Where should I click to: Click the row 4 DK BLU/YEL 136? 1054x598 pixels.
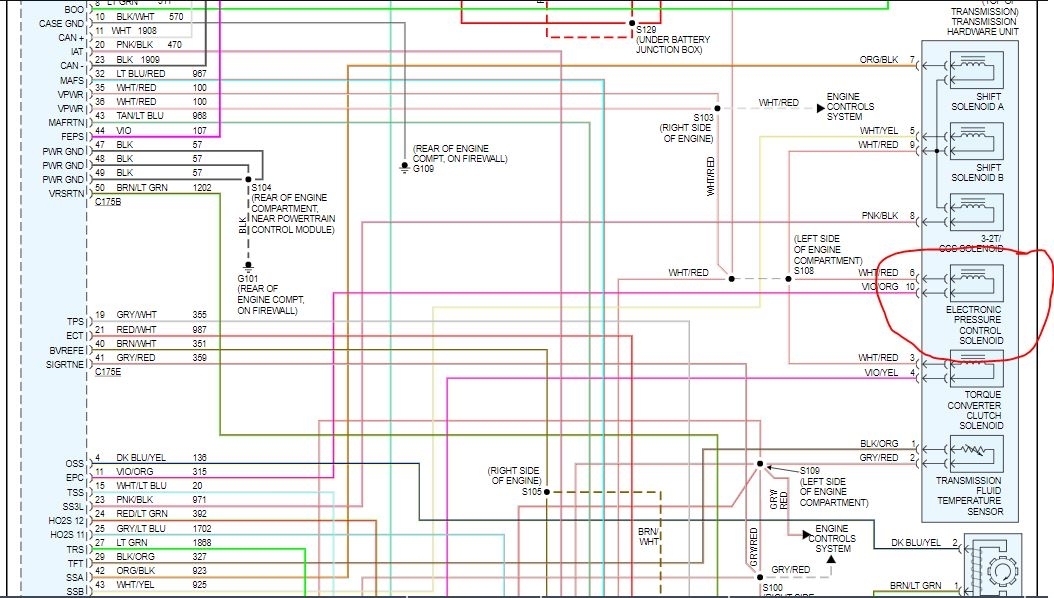tap(151, 458)
